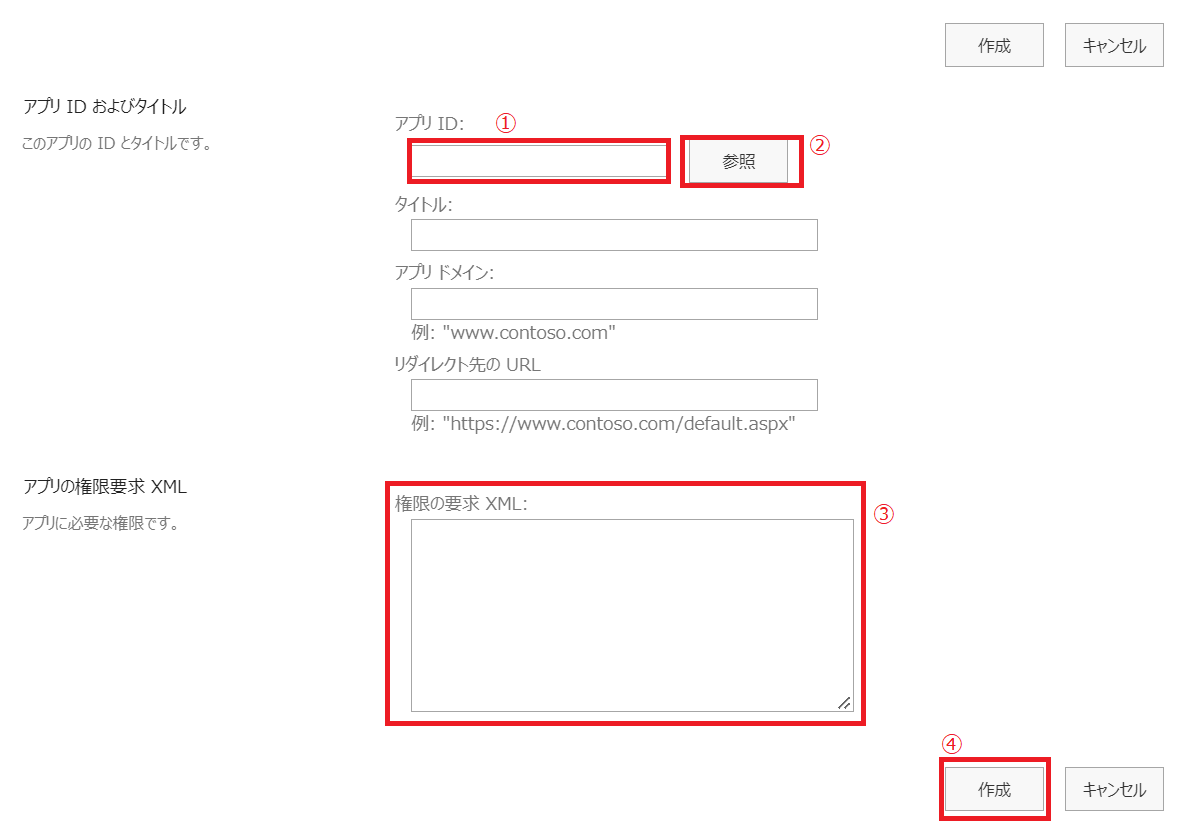Focus the リダイレクト先の URL input
This screenshot has height=828, width=1178.
[x=614, y=395]
